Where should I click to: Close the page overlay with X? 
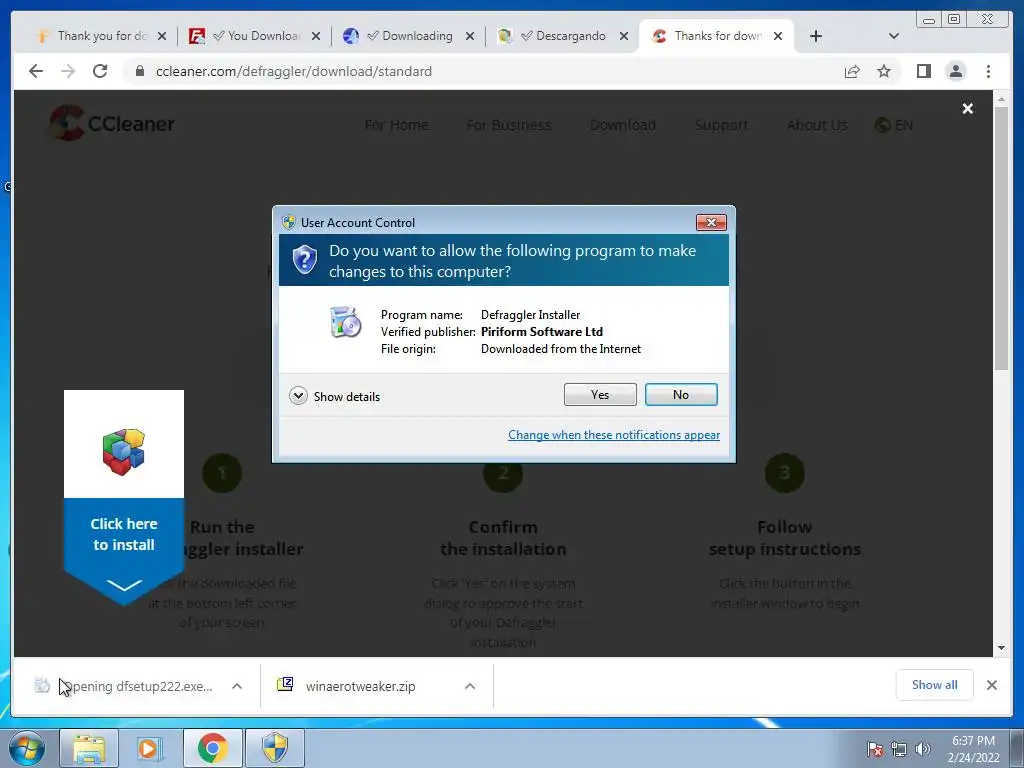coord(968,108)
